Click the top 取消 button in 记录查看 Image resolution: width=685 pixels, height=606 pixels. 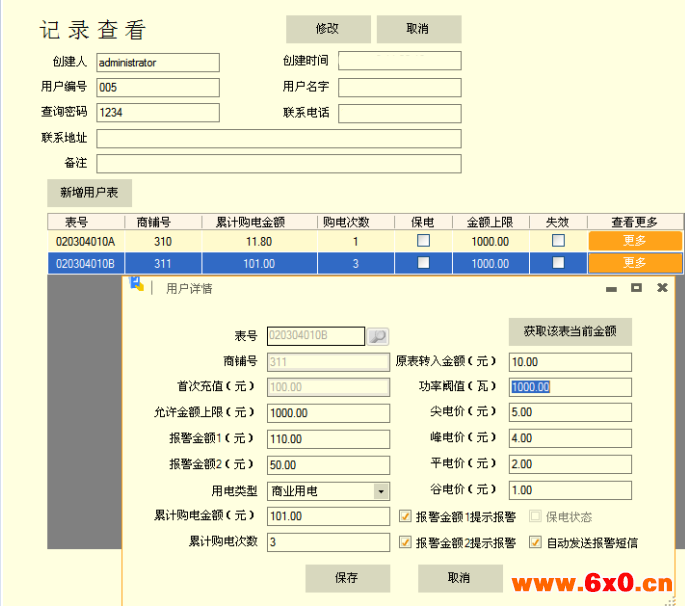pyautogui.click(x=419, y=29)
